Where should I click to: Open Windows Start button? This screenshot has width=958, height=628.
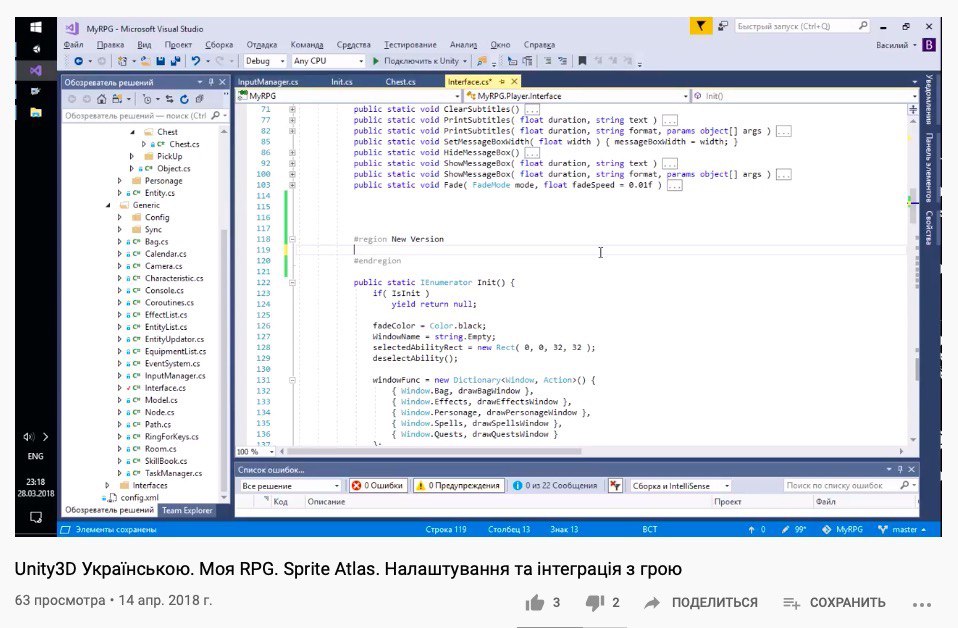(x=35, y=27)
